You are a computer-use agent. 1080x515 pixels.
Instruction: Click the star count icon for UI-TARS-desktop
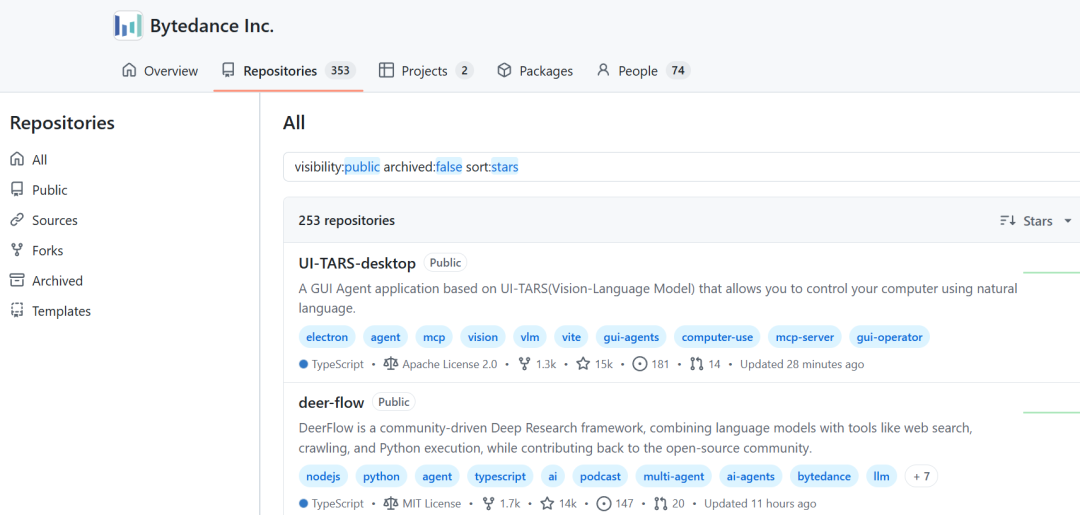pos(583,365)
